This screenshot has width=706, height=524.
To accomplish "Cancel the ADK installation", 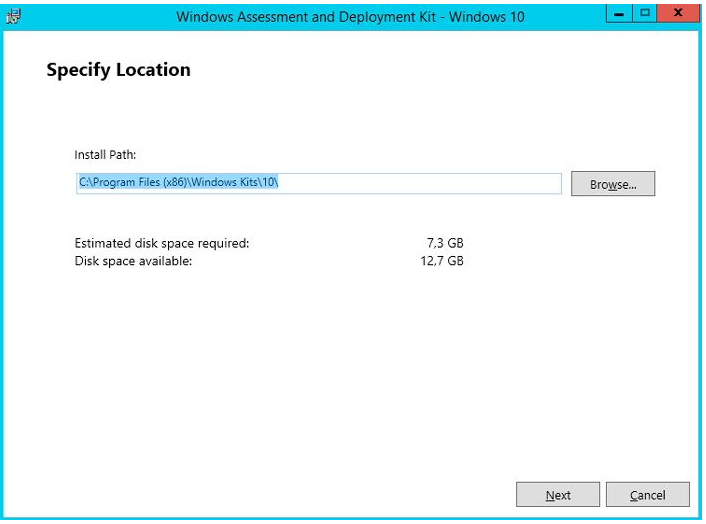I will tap(647, 495).
